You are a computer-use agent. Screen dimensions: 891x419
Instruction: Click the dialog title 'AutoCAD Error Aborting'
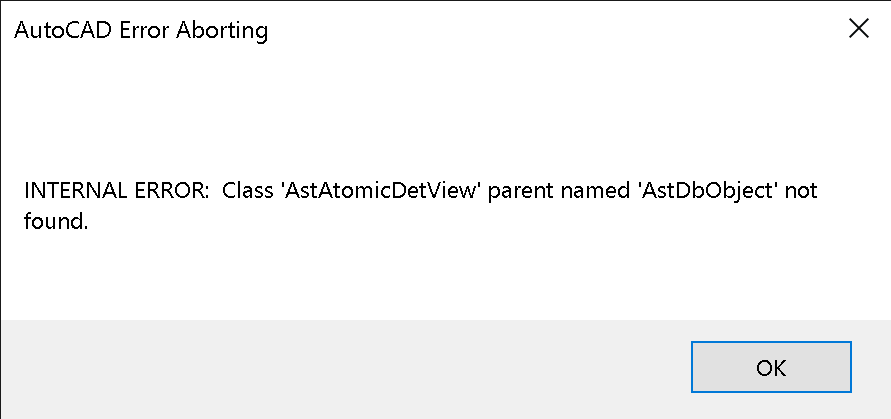[141, 31]
